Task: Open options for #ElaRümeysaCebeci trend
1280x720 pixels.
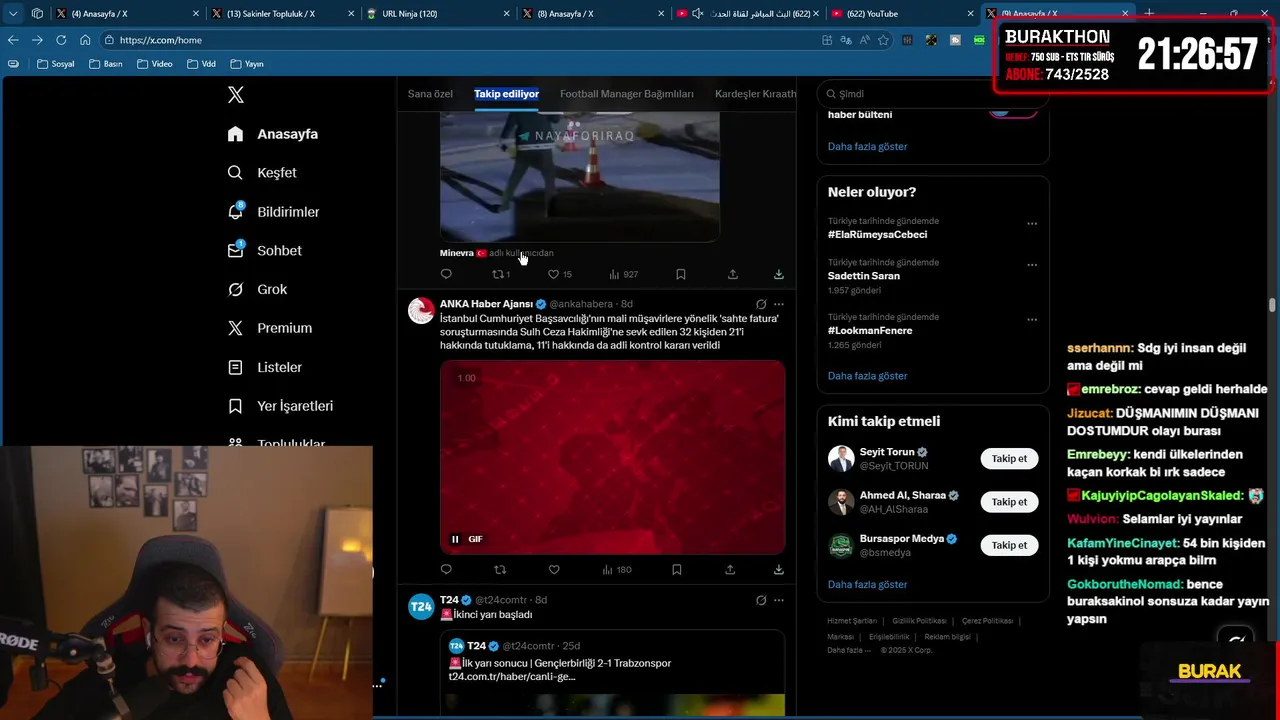Action: 1032,224
